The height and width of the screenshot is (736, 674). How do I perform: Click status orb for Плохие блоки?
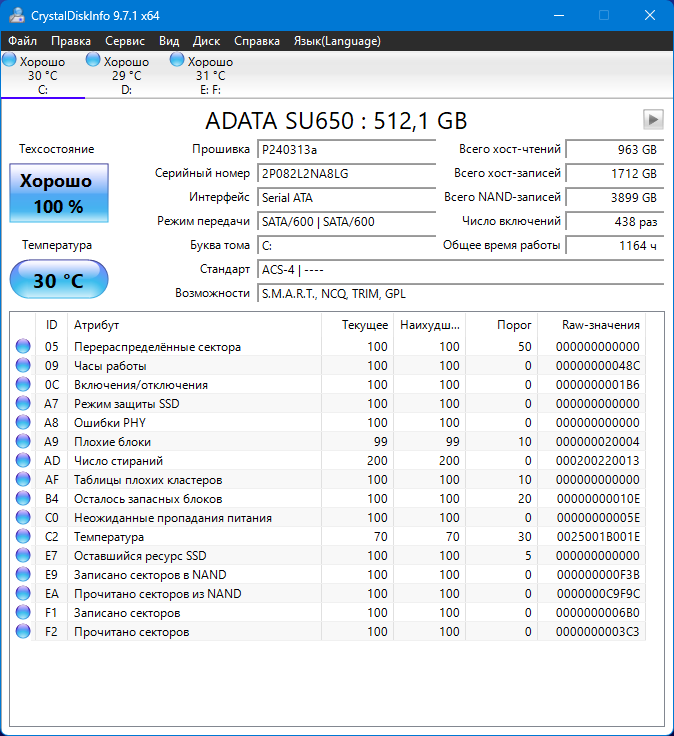point(23,441)
